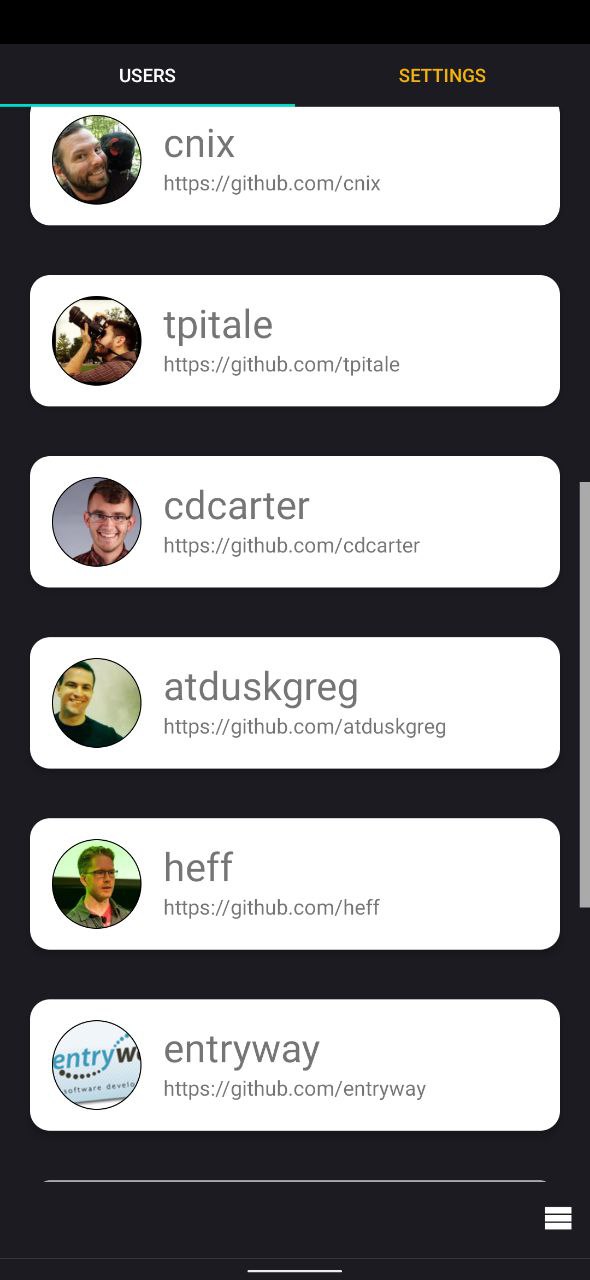This screenshot has width=590, height=1280.
Task: Tap atduskgreg's profile avatar
Action: (x=97, y=702)
